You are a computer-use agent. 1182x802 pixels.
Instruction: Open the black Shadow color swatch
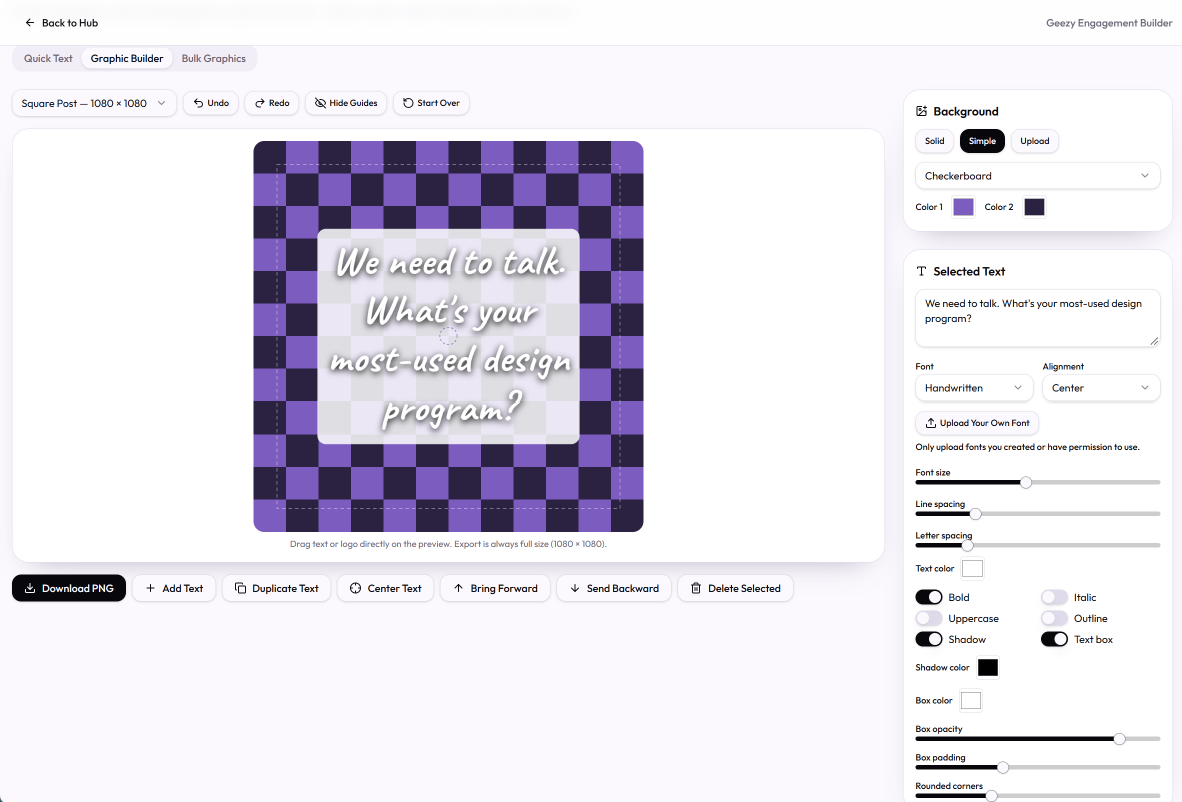[988, 668]
